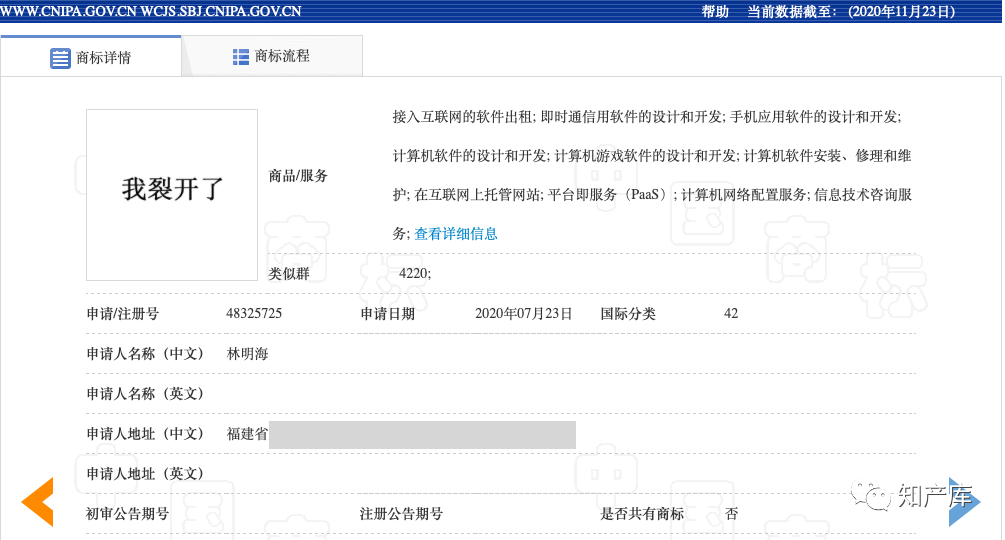
Task: Switch to the 商标流程 tab
Action: (272, 56)
